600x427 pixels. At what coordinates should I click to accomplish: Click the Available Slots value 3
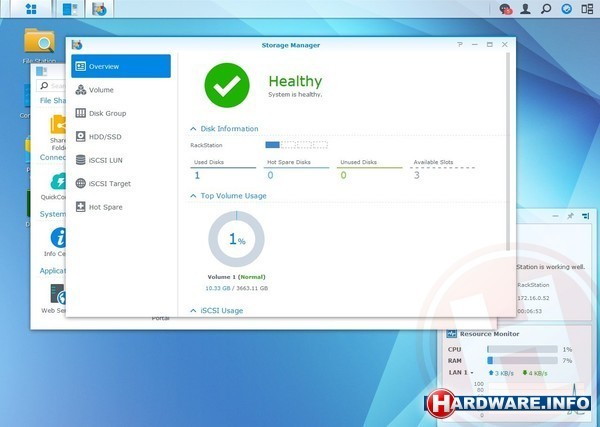click(417, 175)
